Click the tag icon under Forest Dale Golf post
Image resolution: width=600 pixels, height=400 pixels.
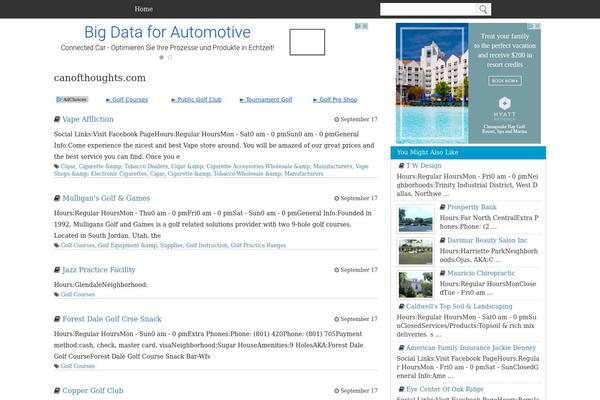pyautogui.click(x=57, y=366)
